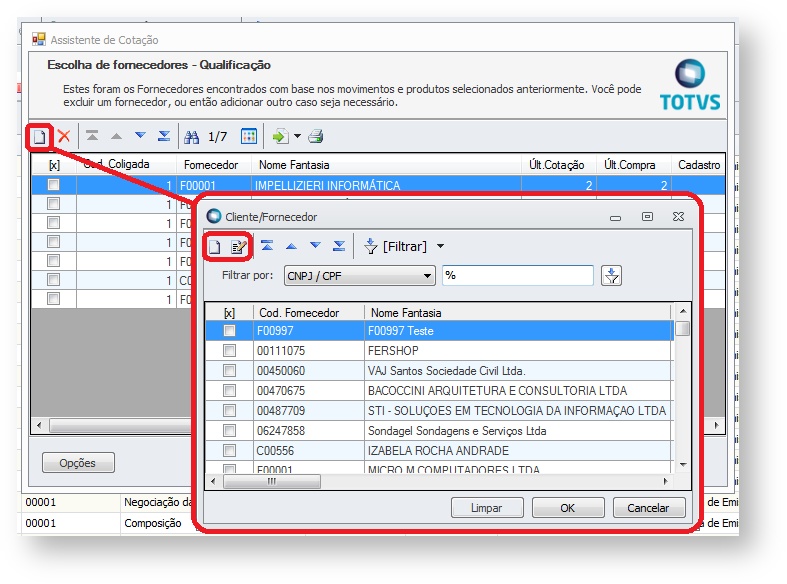Click the binoculars search icon
This screenshot has width=787, height=584.
coord(192,136)
